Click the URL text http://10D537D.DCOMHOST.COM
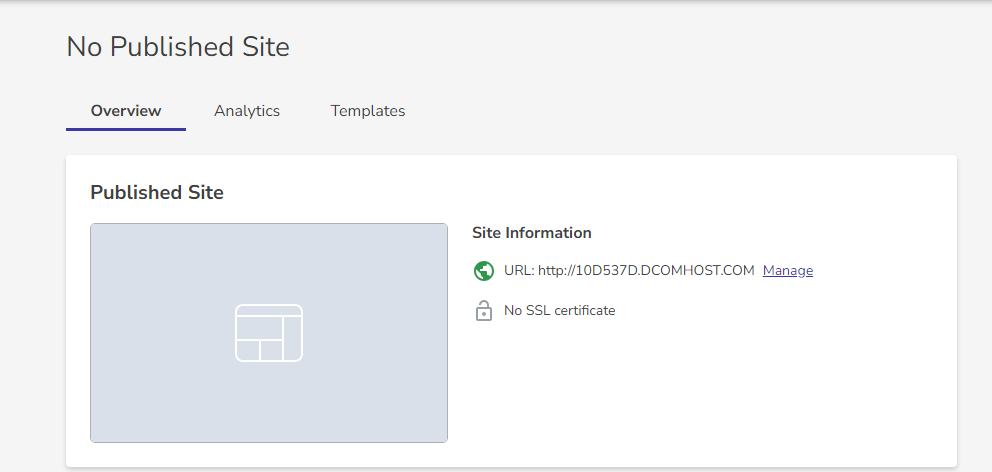 [646, 271]
